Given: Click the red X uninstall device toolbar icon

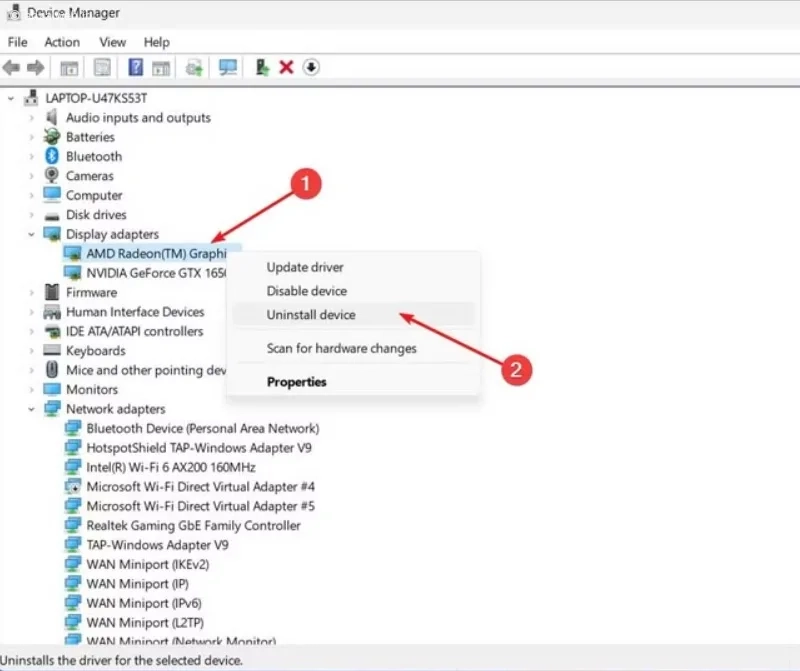Looking at the screenshot, I should point(286,67).
